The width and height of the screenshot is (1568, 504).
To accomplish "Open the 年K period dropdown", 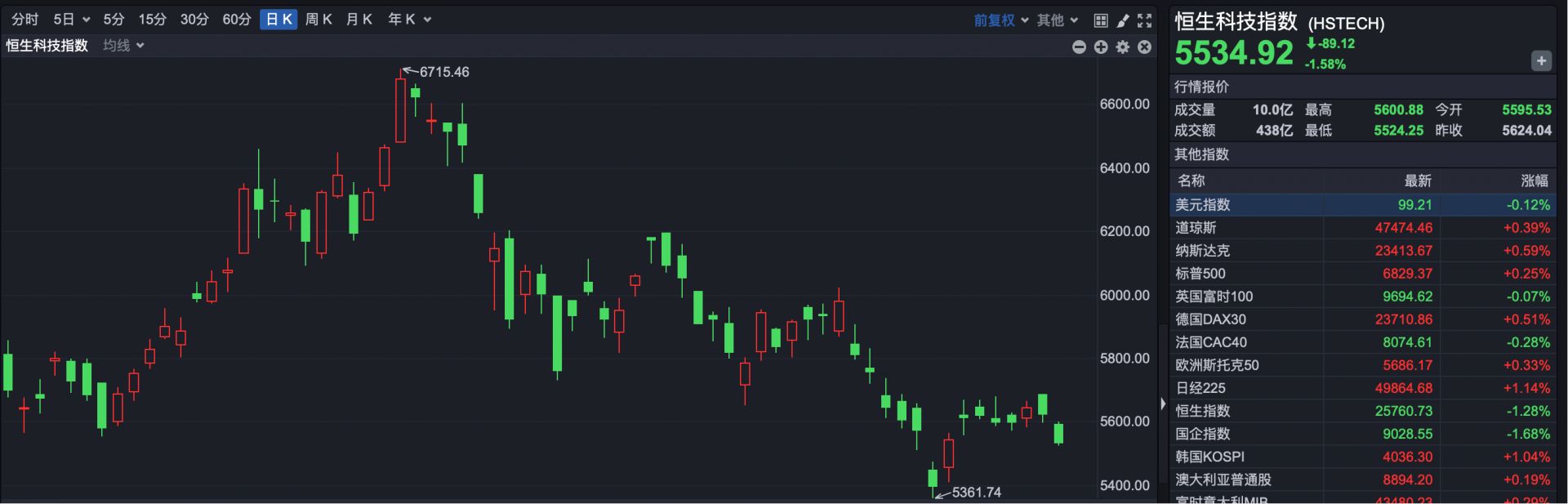I will (409, 20).
